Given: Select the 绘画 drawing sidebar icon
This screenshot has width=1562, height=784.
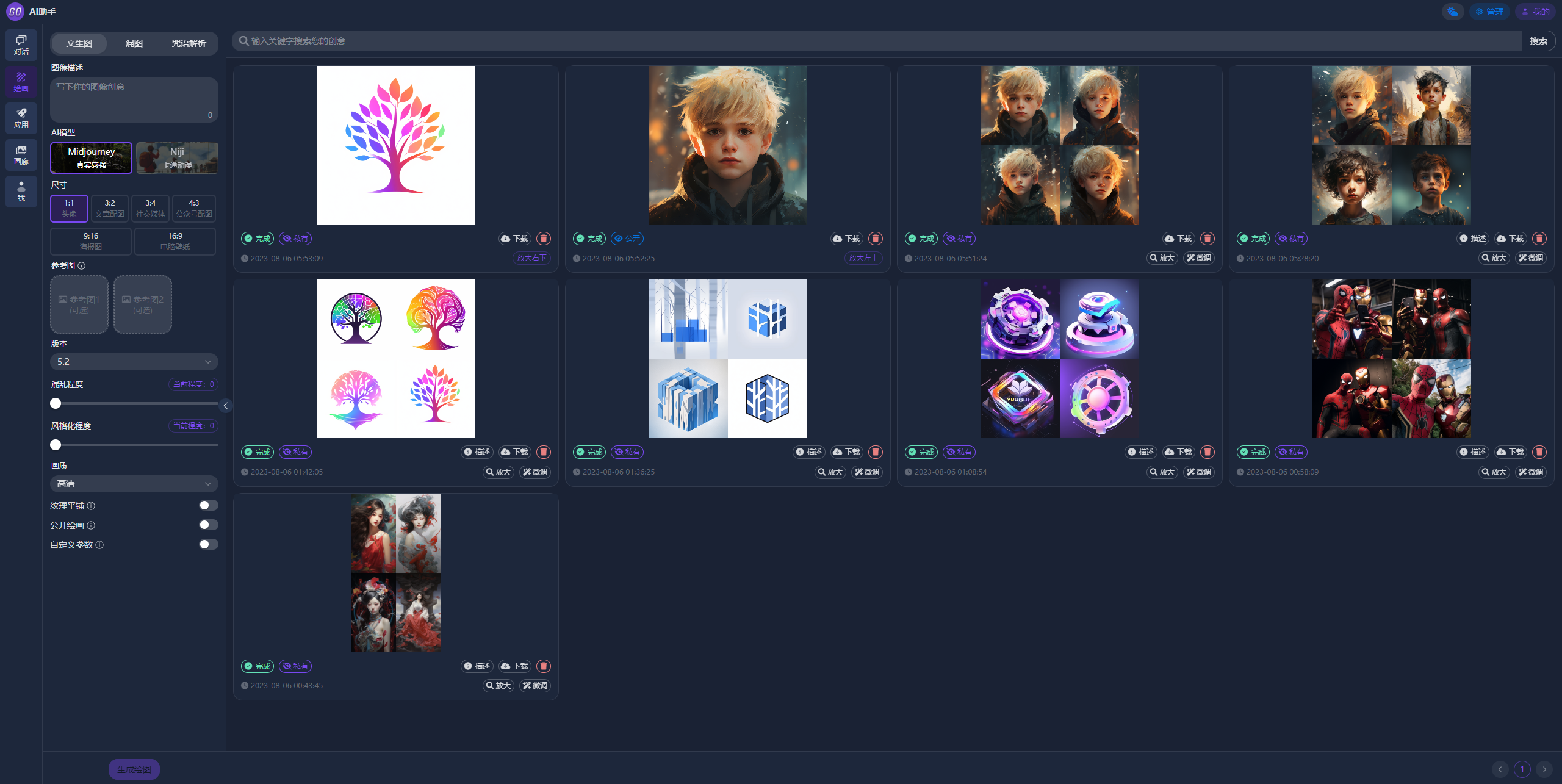Looking at the screenshot, I should (x=21, y=82).
